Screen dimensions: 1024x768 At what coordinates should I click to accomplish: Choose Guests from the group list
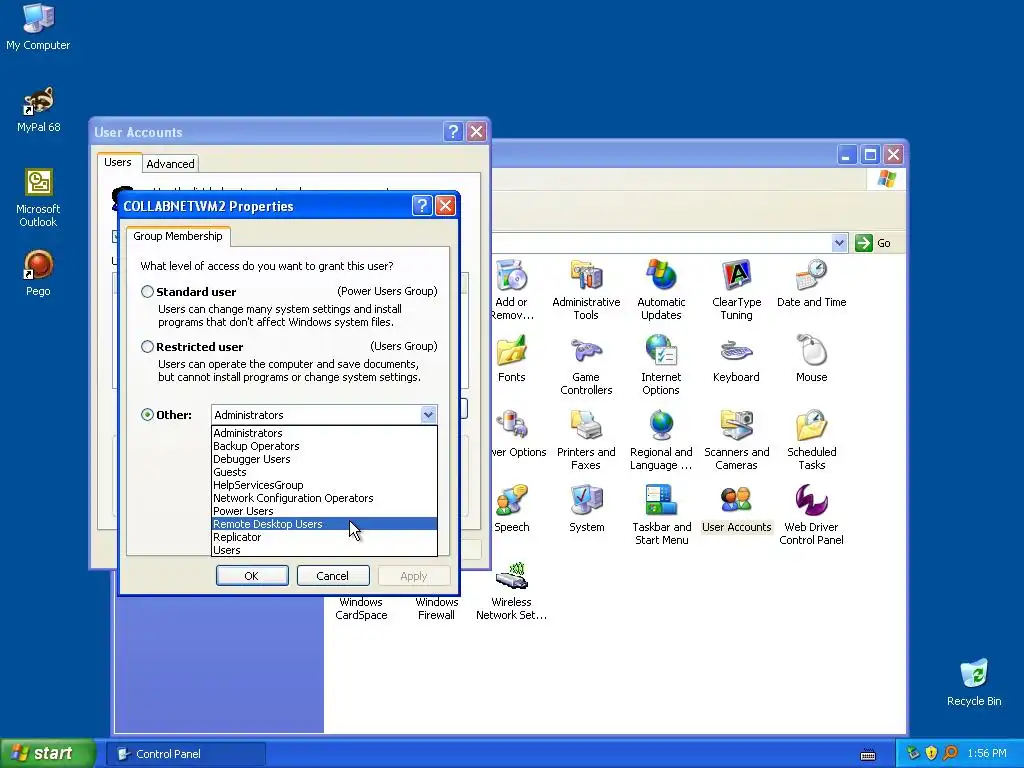click(325, 472)
